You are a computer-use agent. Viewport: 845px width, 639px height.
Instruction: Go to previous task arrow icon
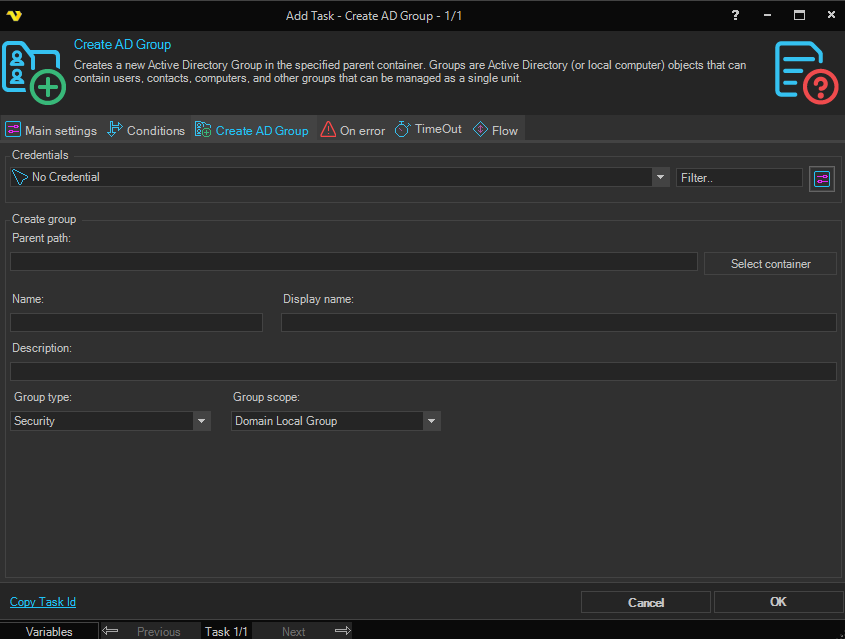[x=111, y=631]
